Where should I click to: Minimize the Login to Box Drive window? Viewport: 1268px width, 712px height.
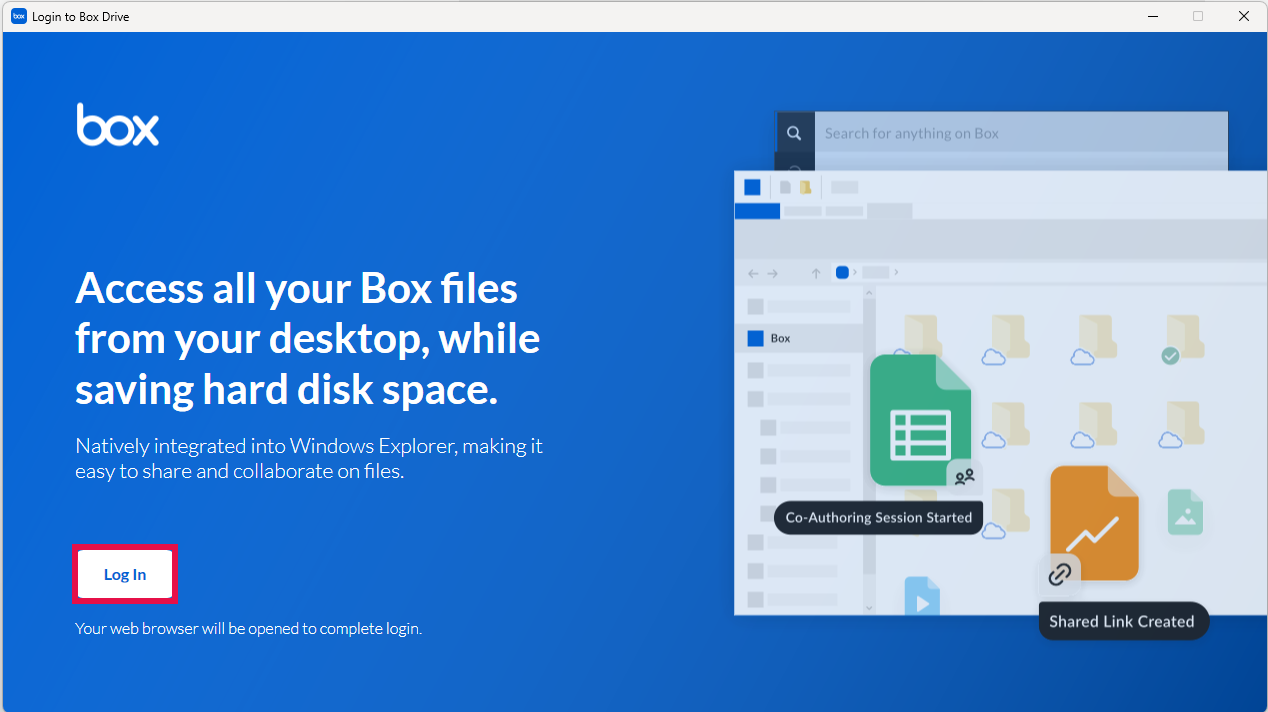pyautogui.click(x=1152, y=16)
